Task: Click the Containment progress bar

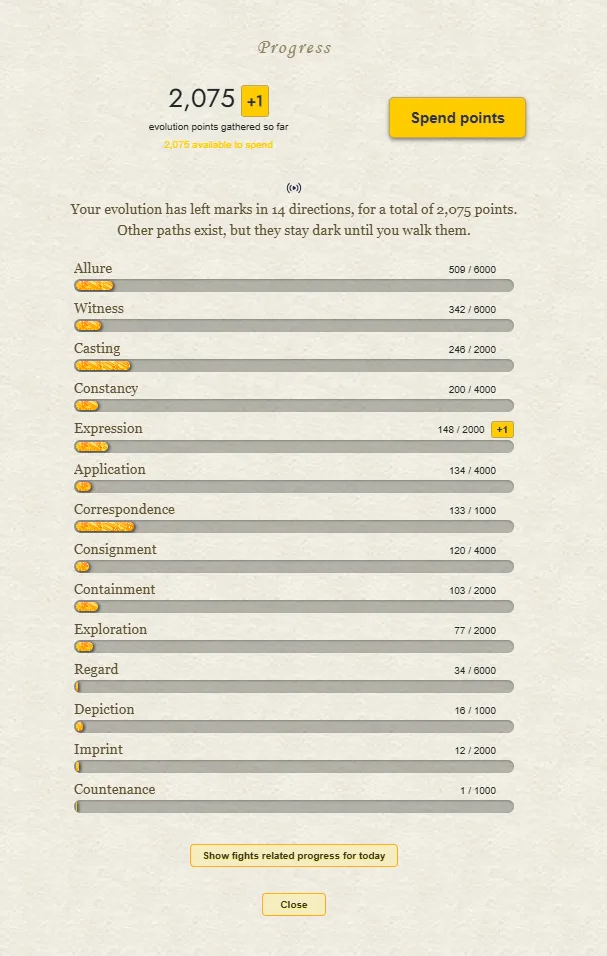Action: (x=294, y=607)
